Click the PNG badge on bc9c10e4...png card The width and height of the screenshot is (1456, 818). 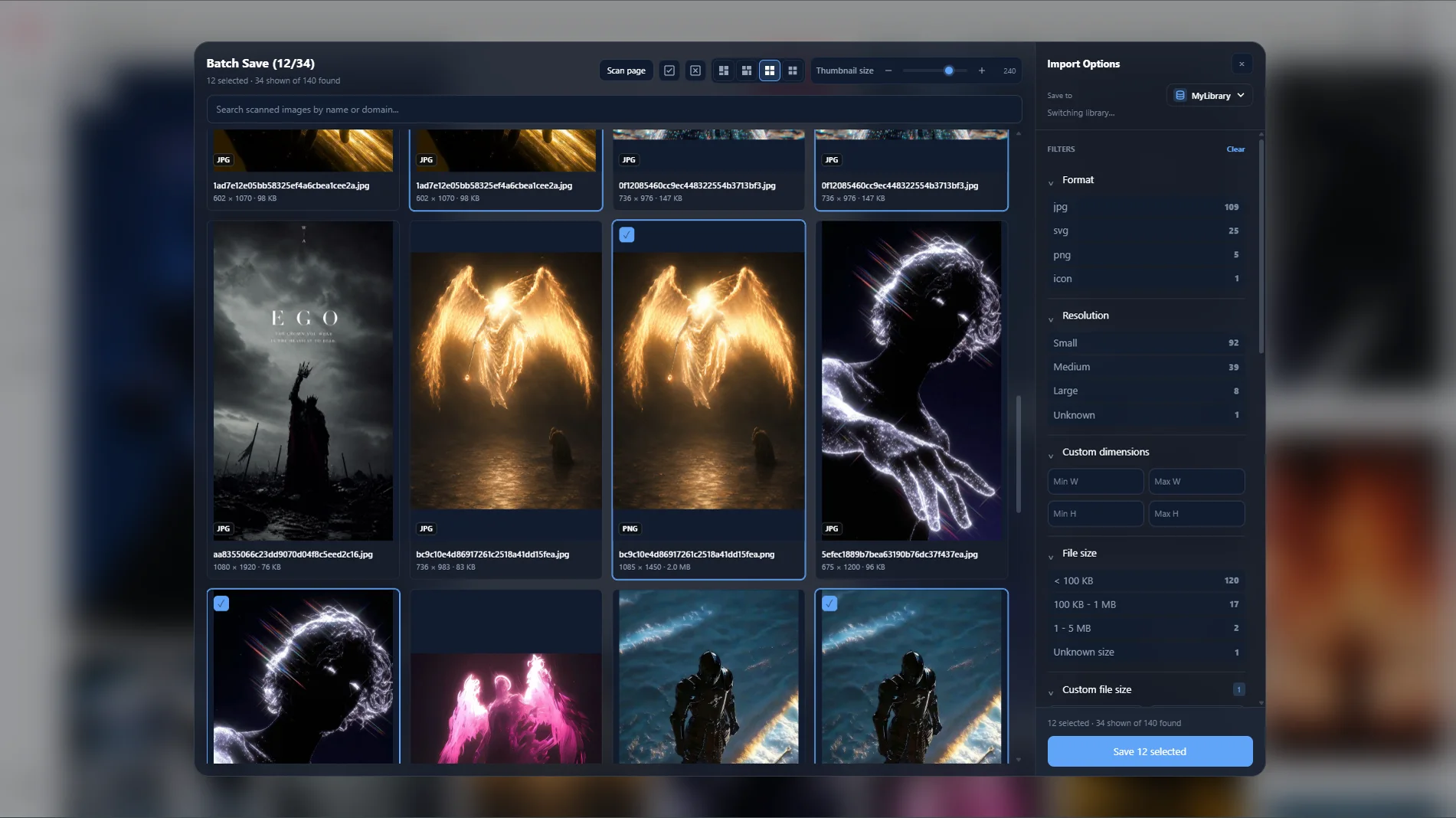(630, 528)
